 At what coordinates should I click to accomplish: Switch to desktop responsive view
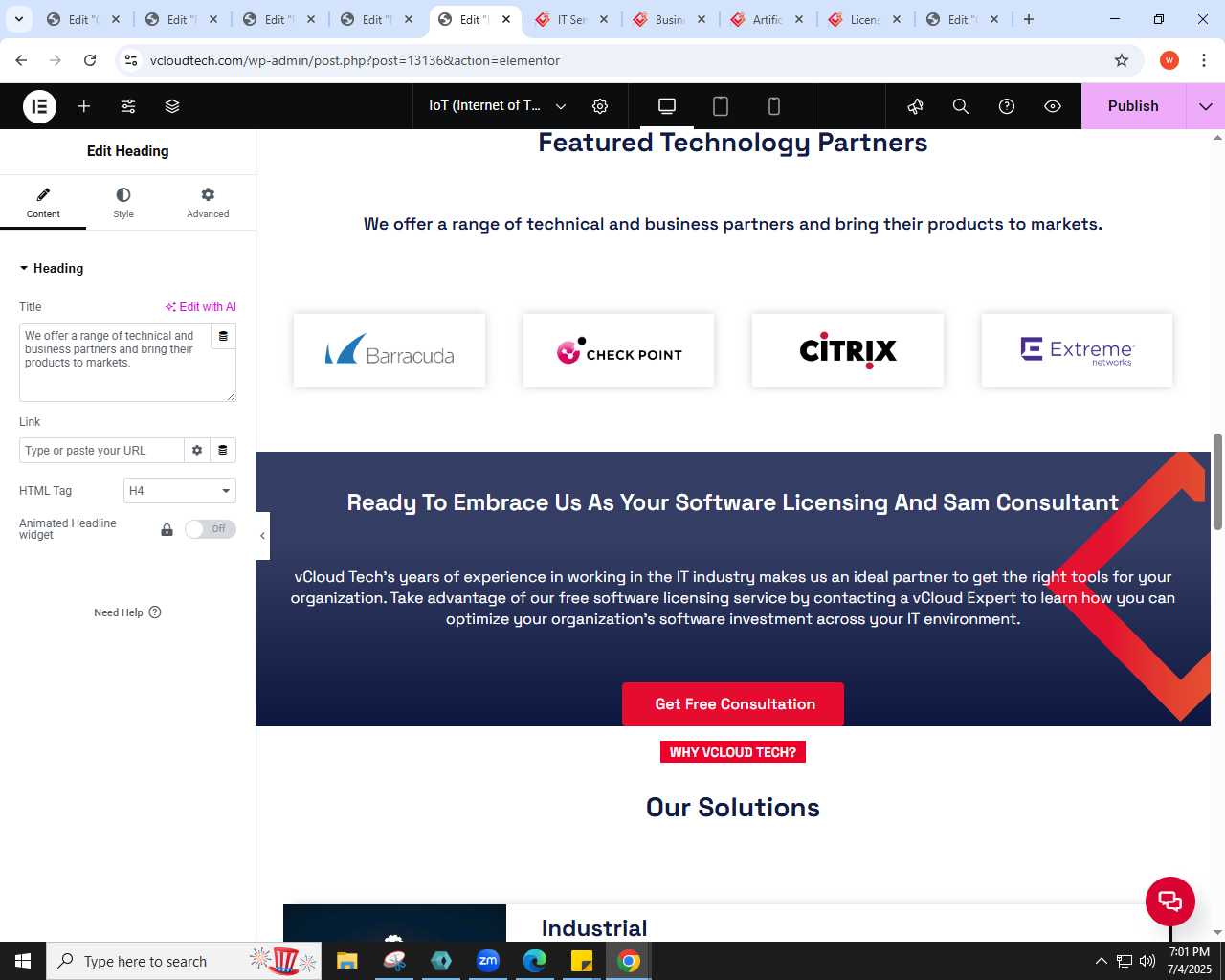click(667, 106)
